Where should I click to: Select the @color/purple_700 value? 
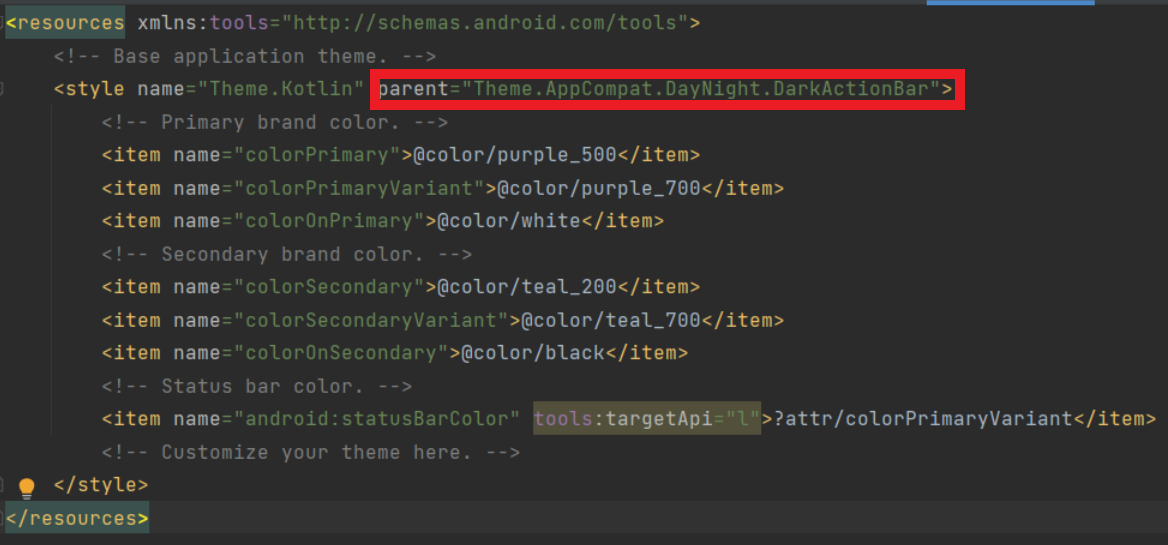pos(600,188)
